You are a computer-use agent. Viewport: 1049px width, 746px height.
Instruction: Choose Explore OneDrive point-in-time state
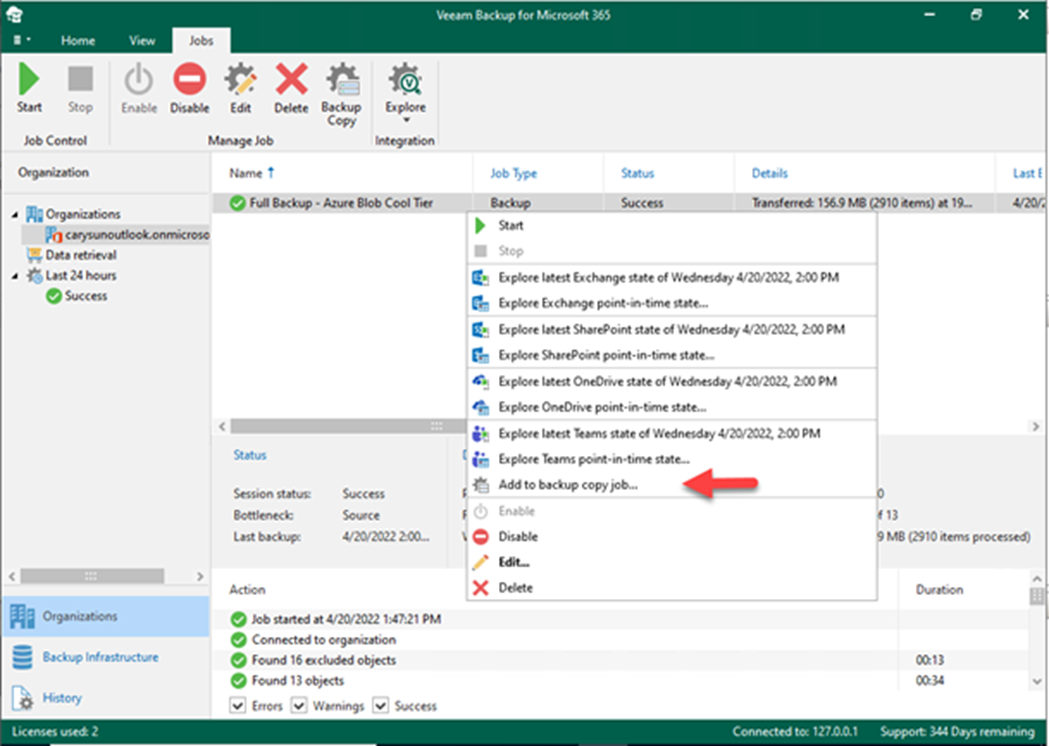click(x=671, y=407)
